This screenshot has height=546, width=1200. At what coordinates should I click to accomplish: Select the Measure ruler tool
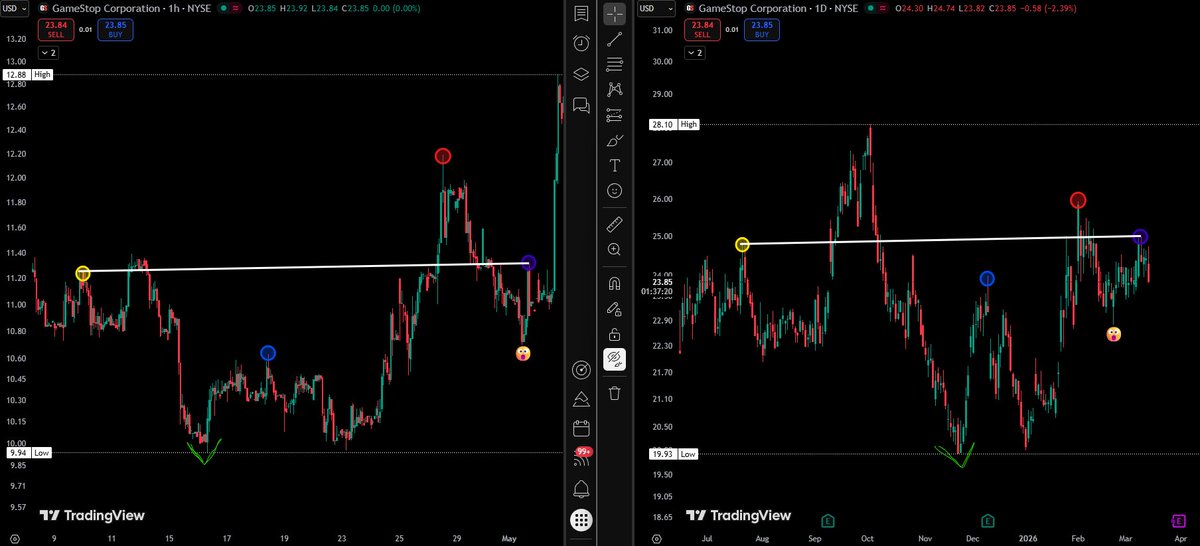pyautogui.click(x=614, y=223)
